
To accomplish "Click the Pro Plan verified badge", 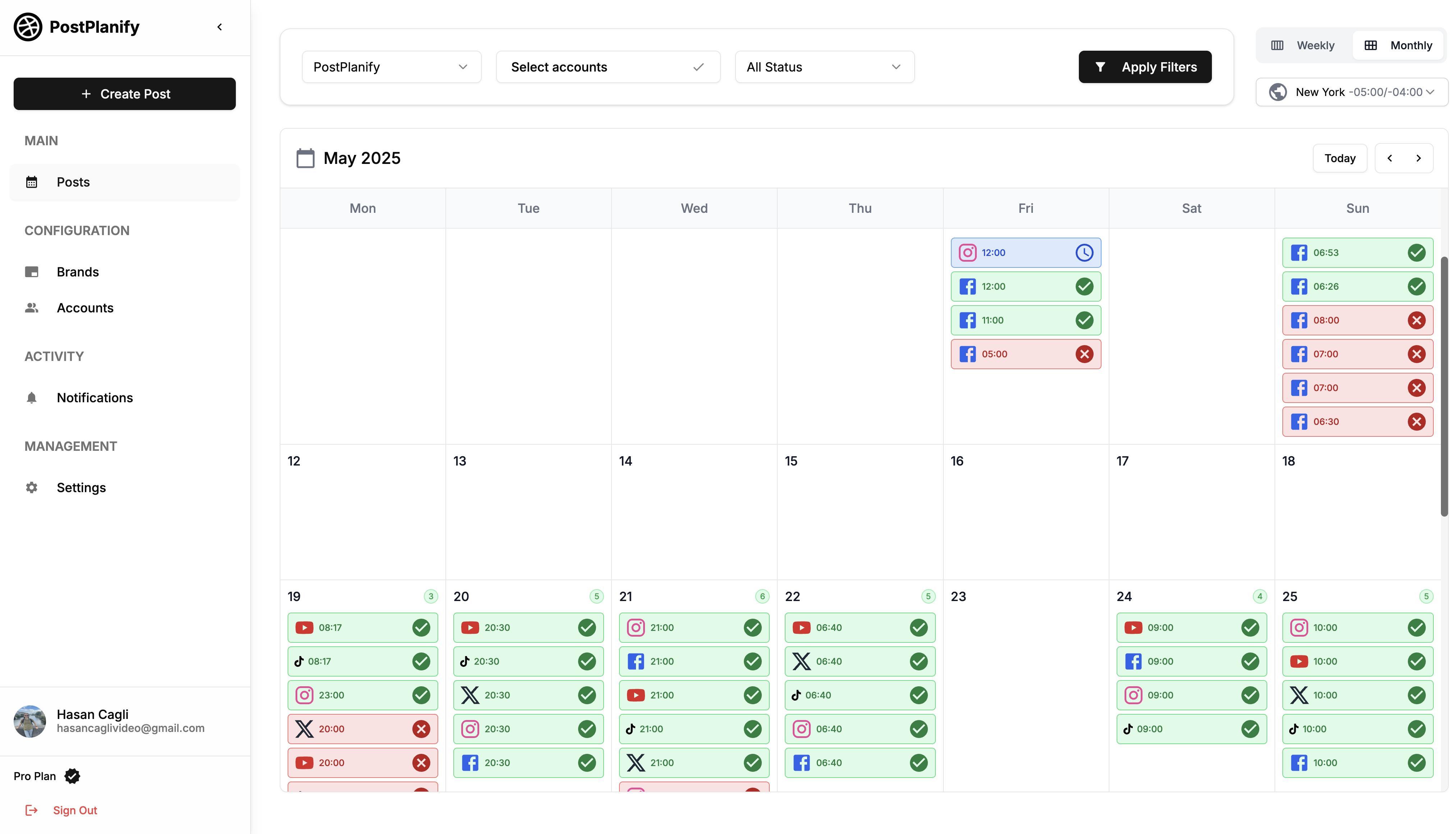I will 72,776.
